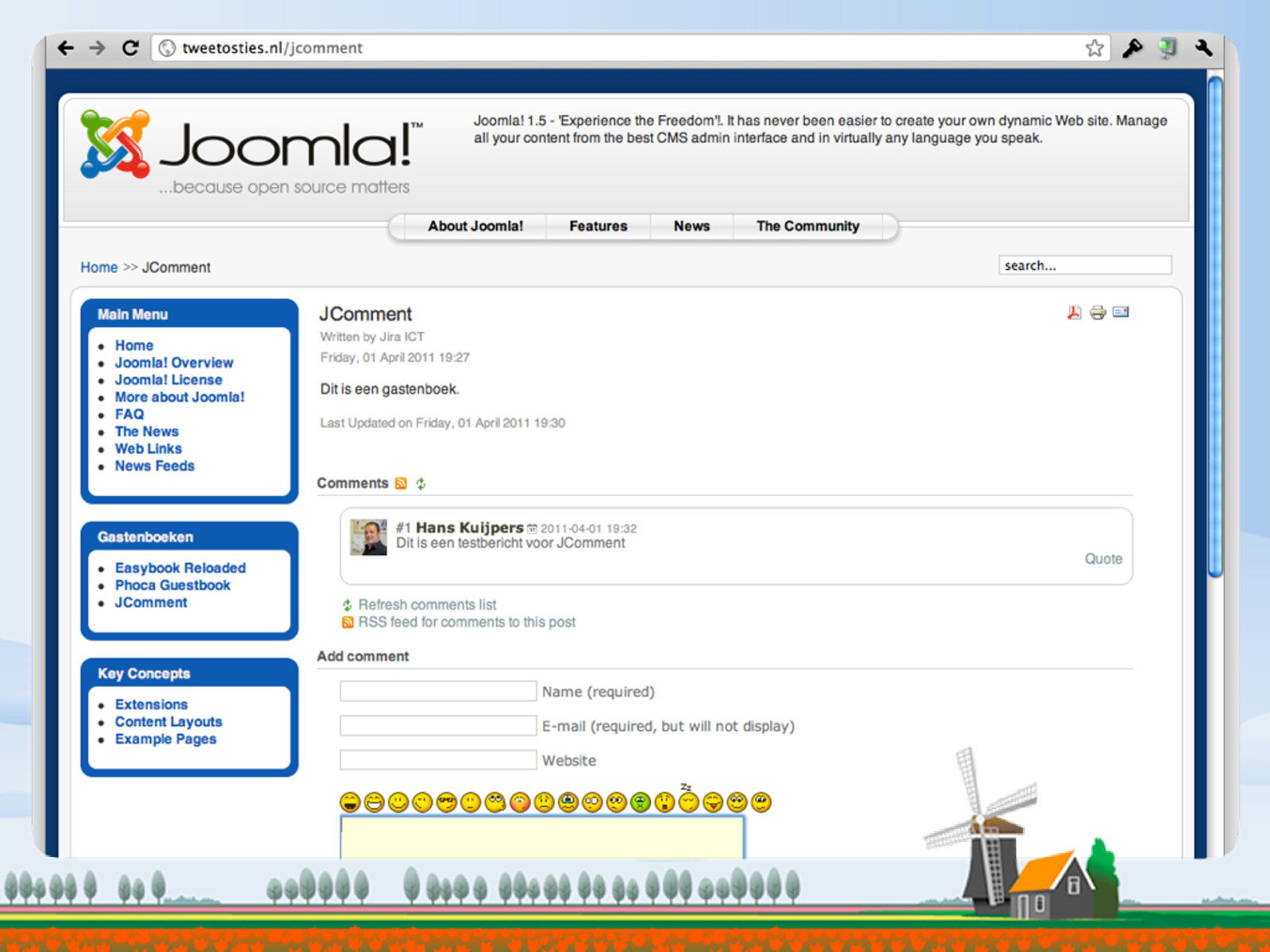Focus the Website field
The image size is (1270, 952).
(x=438, y=760)
